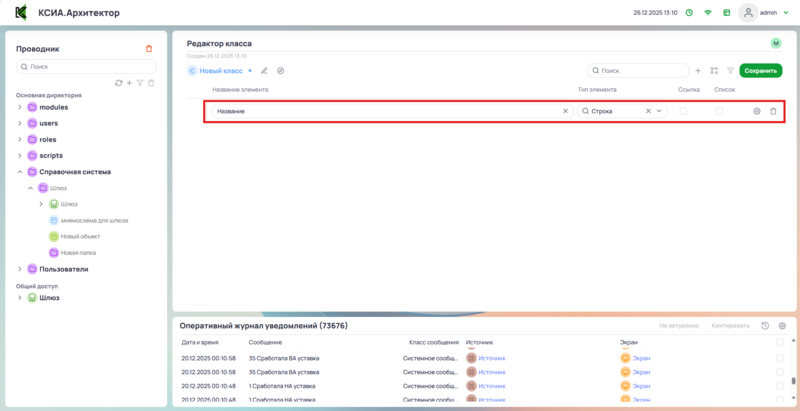Click the pencil icon to rename Новый класс
The image size is (800, 411).
click(265, 71)
